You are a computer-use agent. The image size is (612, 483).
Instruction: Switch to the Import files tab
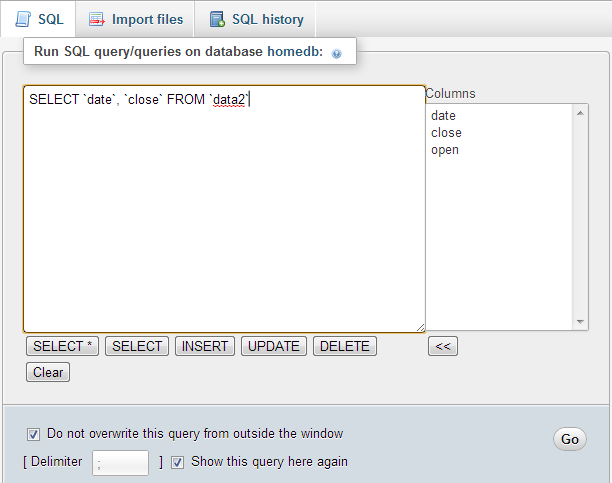(135, 19)
